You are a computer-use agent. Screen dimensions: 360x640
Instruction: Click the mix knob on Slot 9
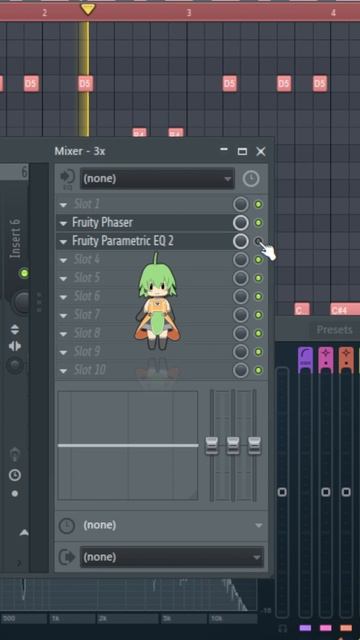point(241,352)
